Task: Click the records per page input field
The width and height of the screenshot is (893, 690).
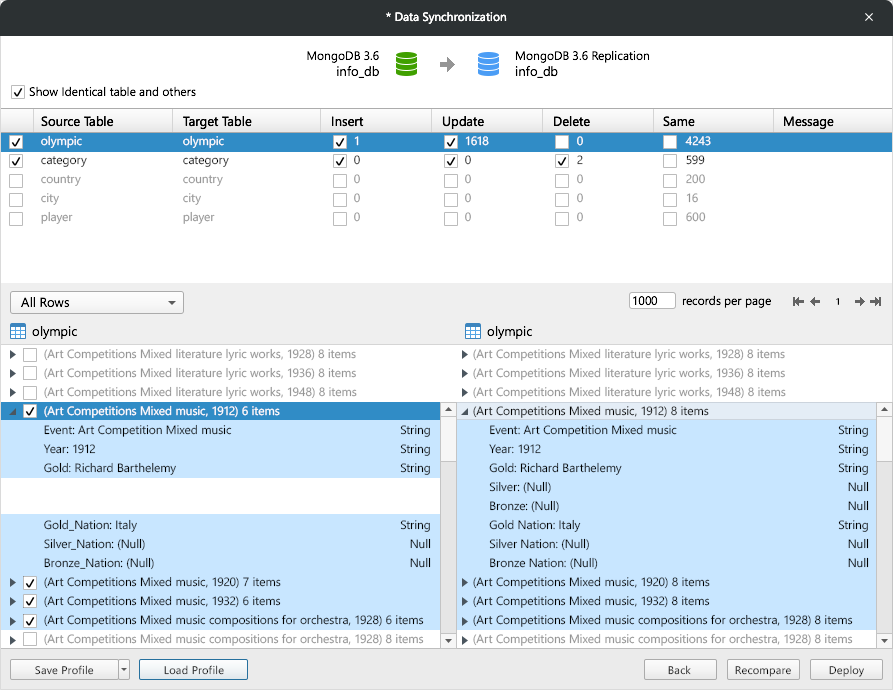Action: pyautogui.click(x=652, y=301)
